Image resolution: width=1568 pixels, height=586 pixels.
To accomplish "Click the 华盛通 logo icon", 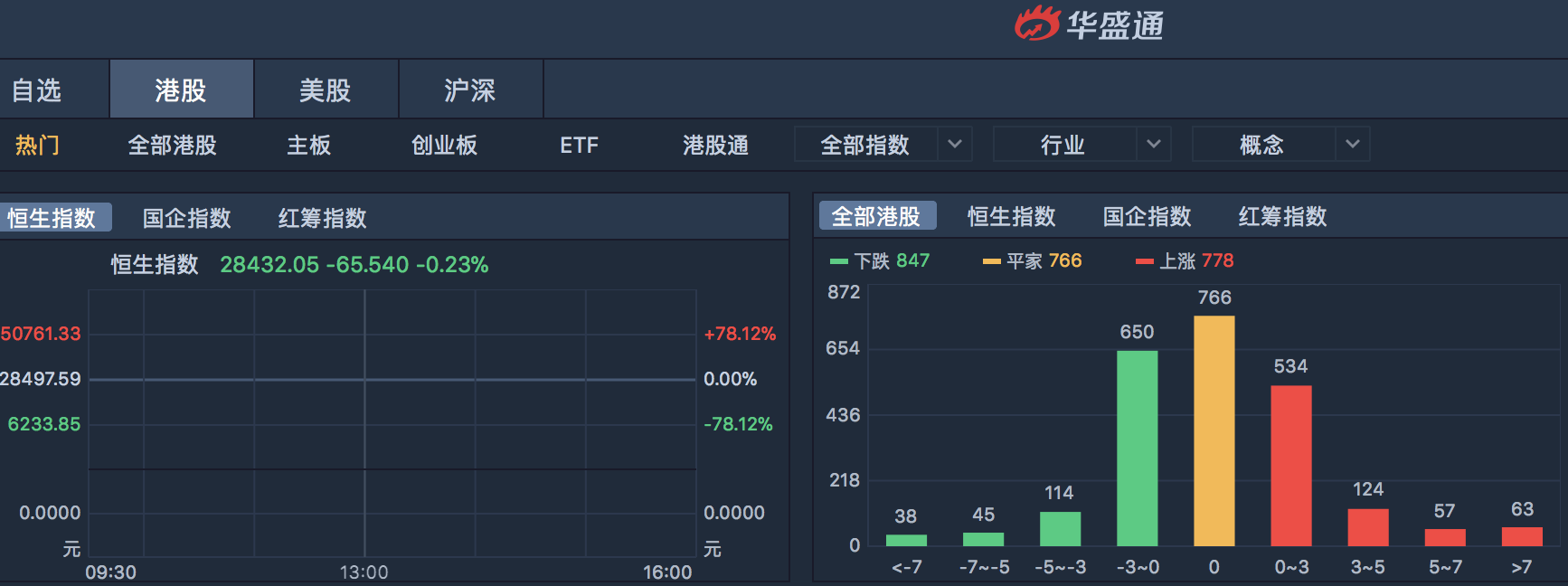I will [x=1036, y=24].
